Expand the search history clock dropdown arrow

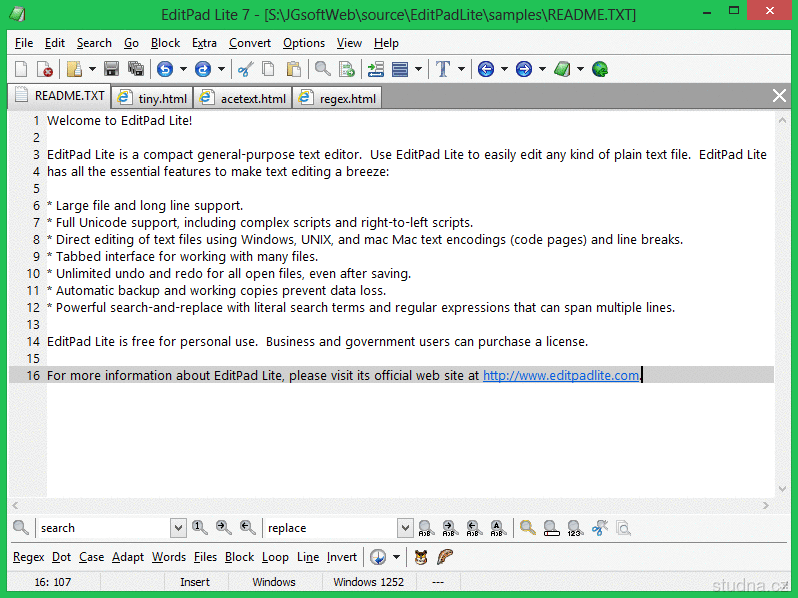point(396,557)
